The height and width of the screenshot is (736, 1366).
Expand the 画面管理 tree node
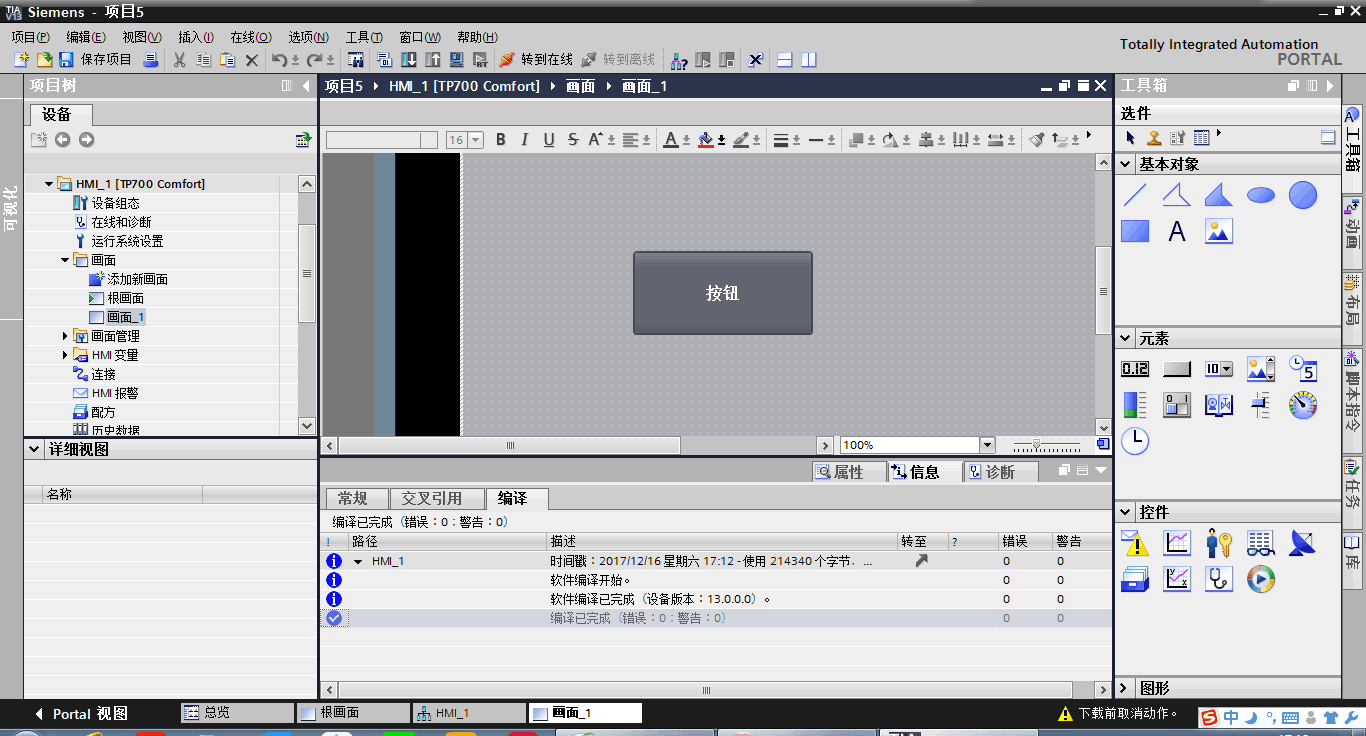(x=65, y=336)
